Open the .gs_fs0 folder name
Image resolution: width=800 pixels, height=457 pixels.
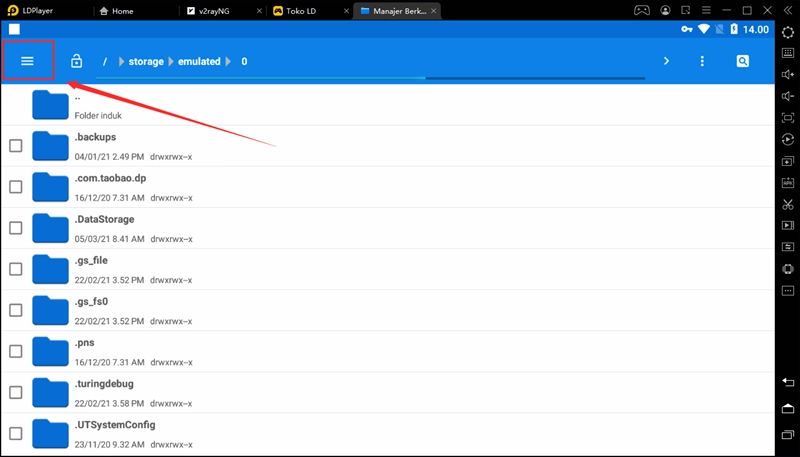pyautogui.click(x=91, y=301)
